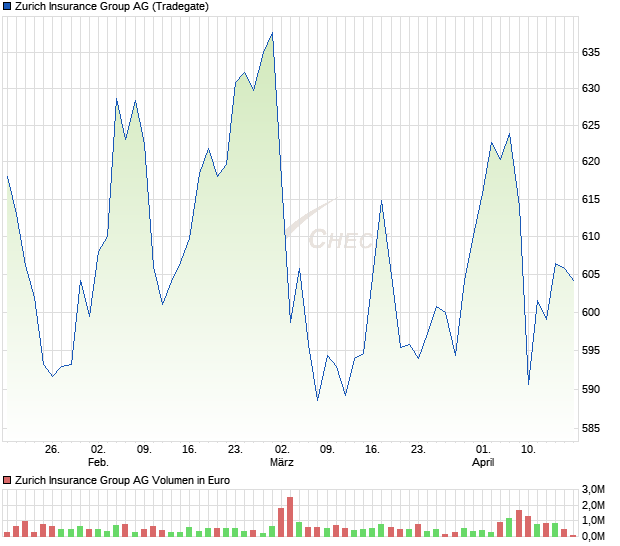Screen dimensions: 620x546
Task: Click the 'April' month label
Action: 483,462
